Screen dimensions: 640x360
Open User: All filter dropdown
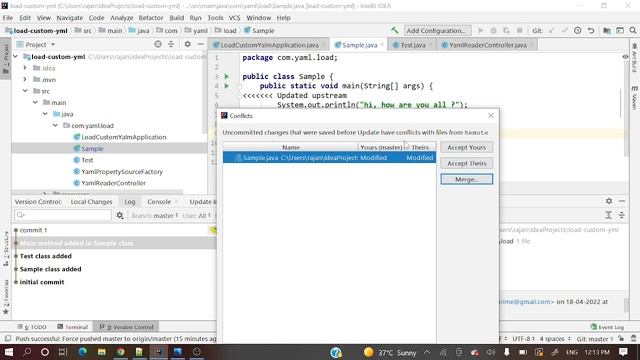point(196,216)
